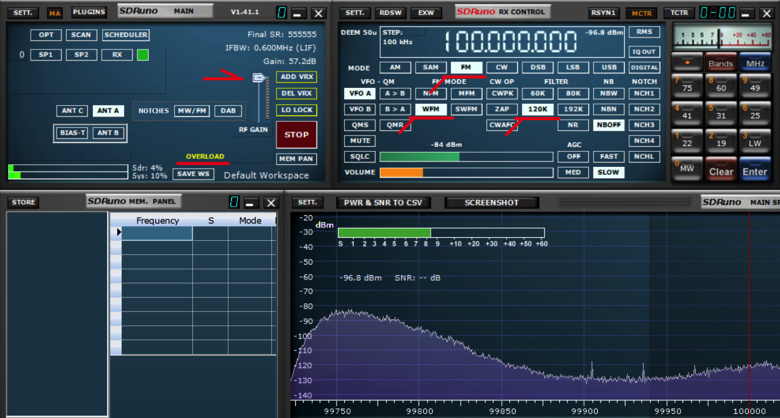Click keypad key 3 (LW band)

[755, 140]
